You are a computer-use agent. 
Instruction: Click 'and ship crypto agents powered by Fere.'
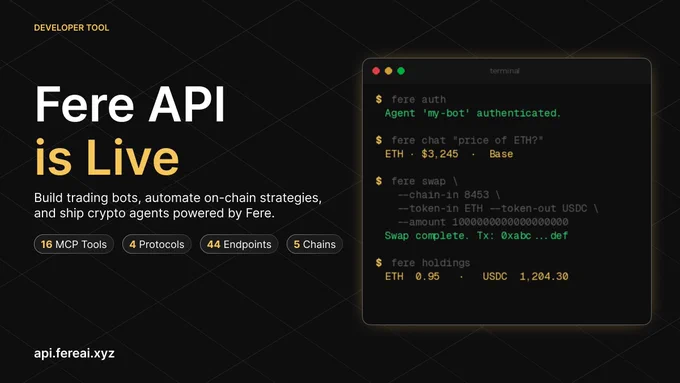click(x=154, y=213)
